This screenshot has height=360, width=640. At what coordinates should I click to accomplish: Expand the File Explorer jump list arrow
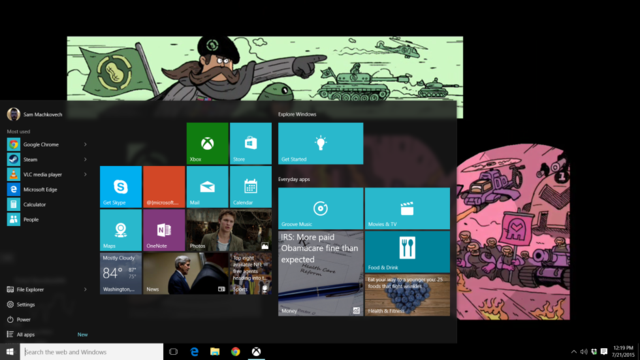[x=85, y=289]
